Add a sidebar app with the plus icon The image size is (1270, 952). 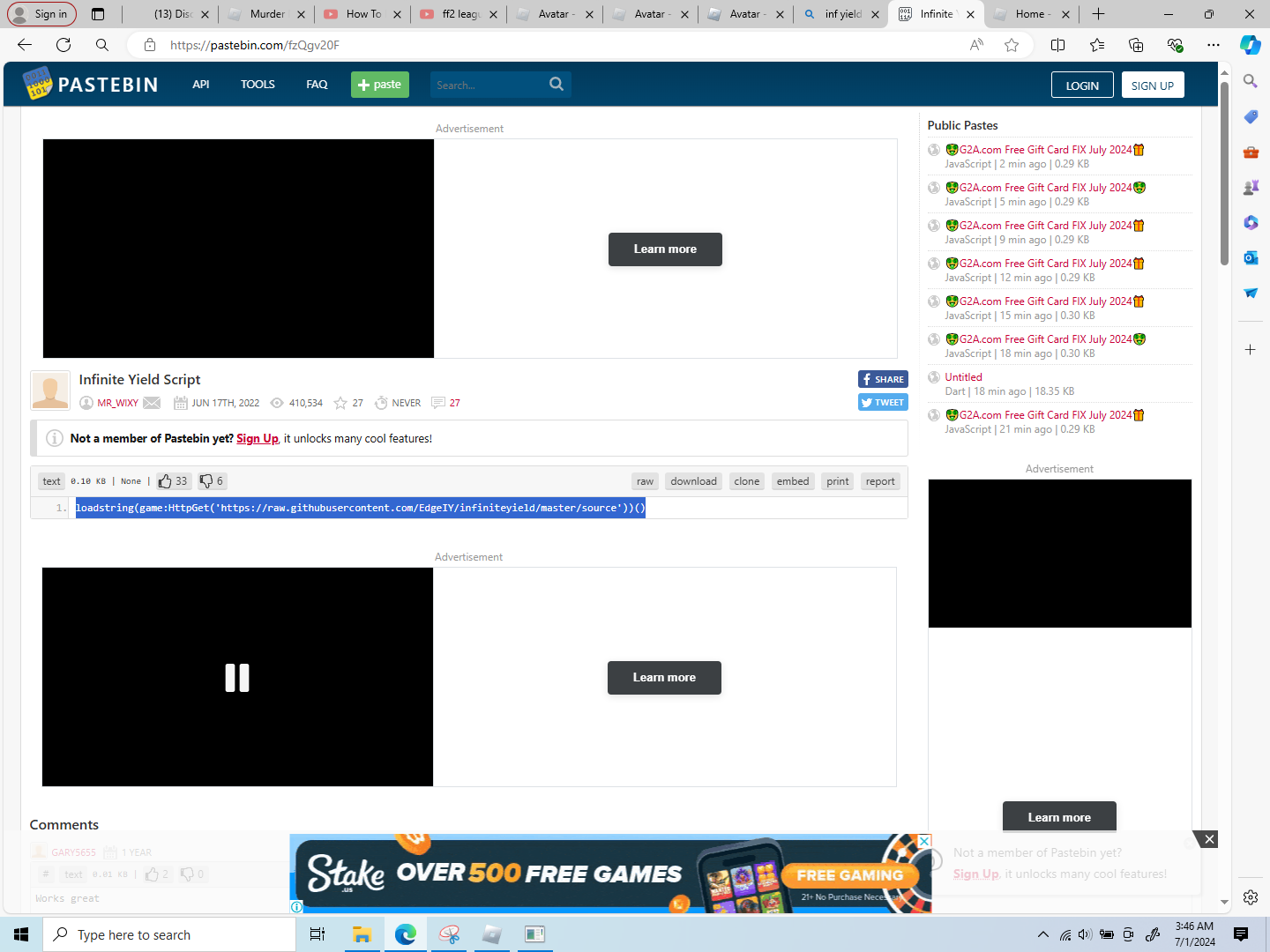point(1251,350)
